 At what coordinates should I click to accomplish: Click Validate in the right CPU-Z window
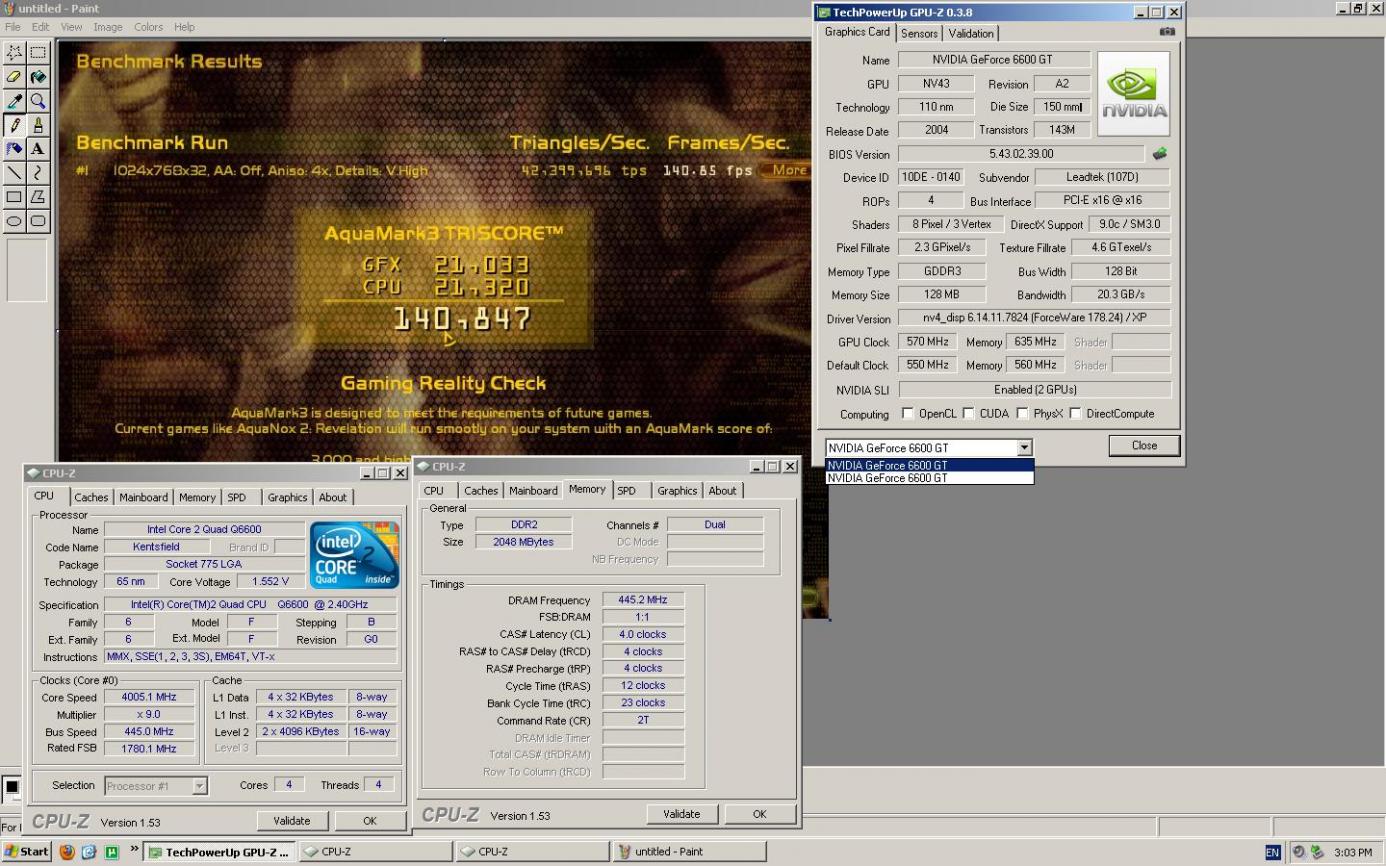(681, 814)
